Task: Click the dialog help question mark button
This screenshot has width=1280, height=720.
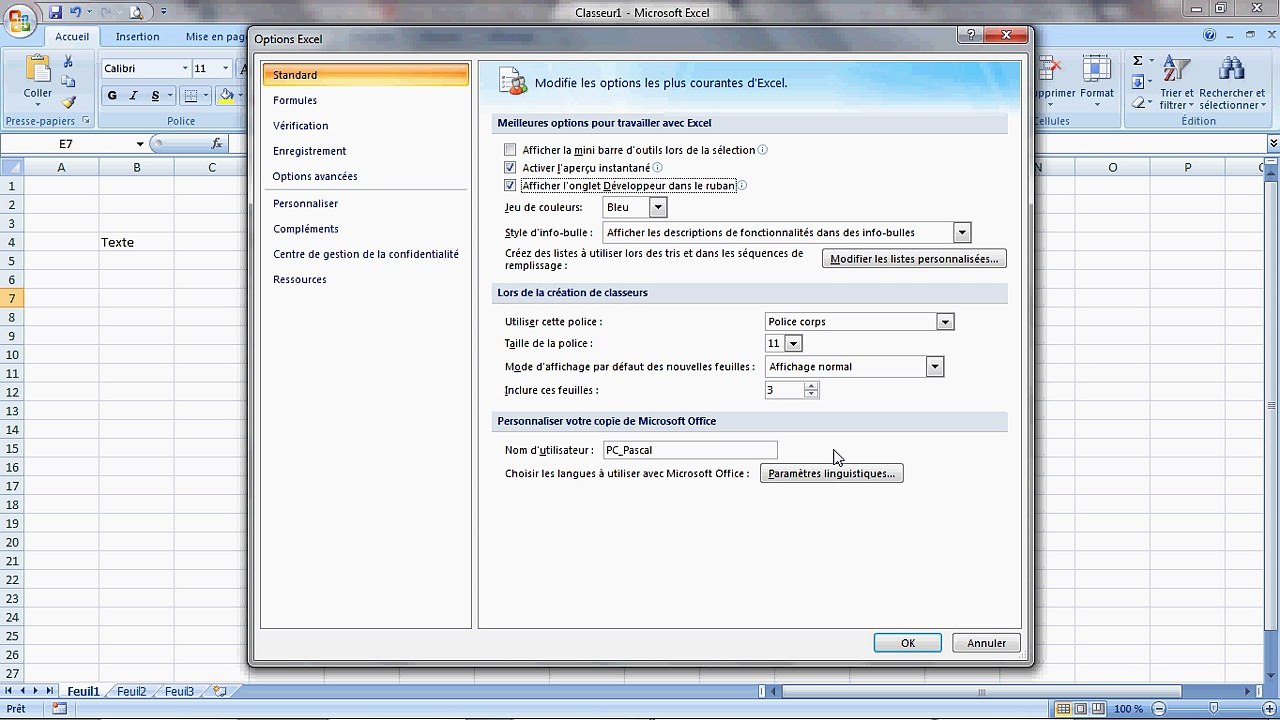Action: (970, 35)
